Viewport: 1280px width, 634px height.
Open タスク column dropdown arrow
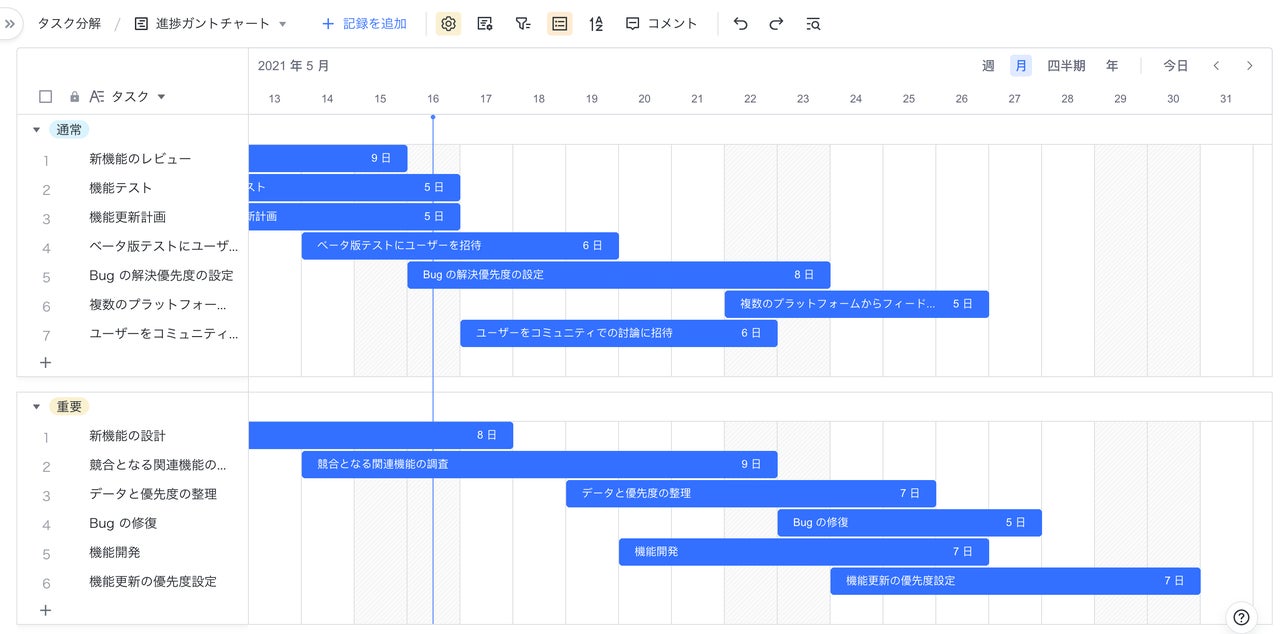tap(161, 97)
